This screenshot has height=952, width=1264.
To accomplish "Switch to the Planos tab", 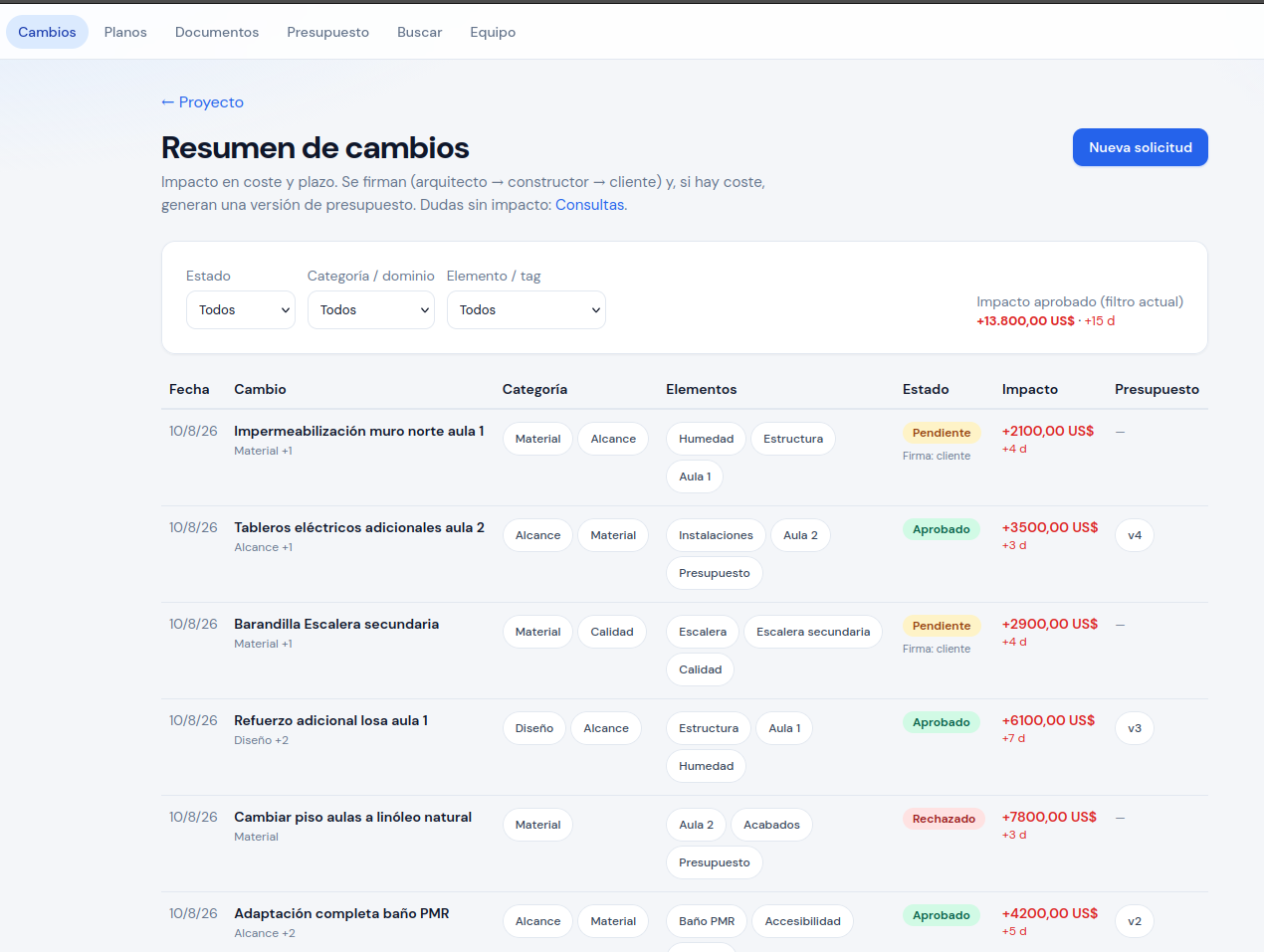I will [x=125, y=32].
